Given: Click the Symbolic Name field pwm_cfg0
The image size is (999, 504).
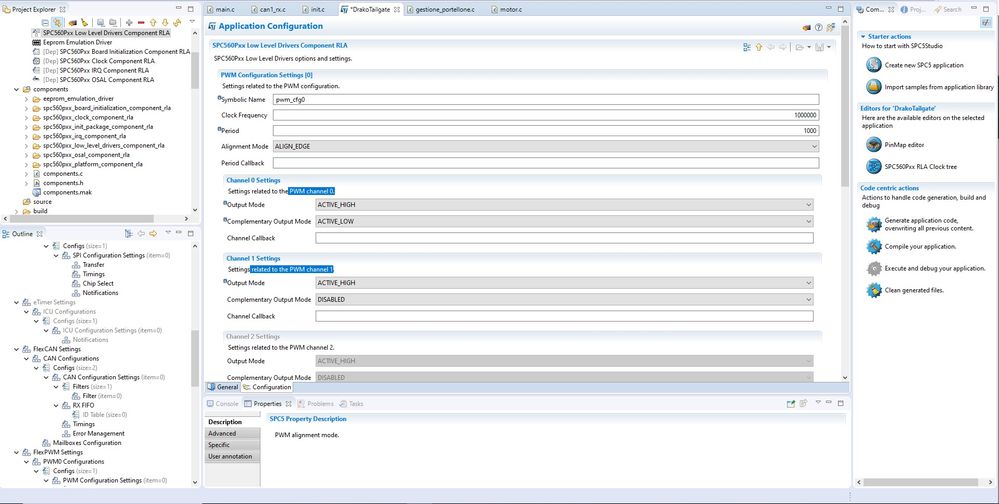Looking at the screenshot, I should pyautogui.click(x=546, y=99).
